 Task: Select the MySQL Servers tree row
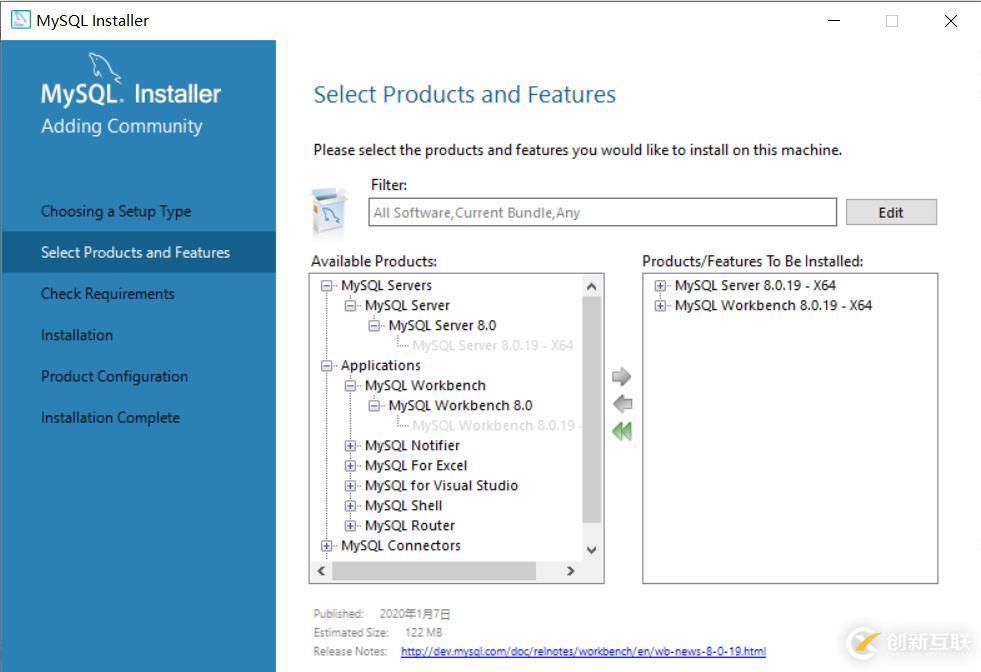pyautogui.click(x=386, y=285)
